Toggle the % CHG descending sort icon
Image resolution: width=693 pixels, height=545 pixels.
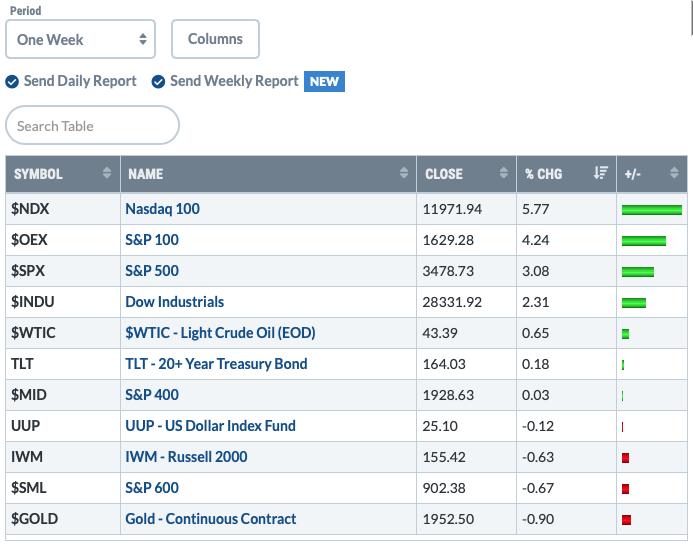601,173
